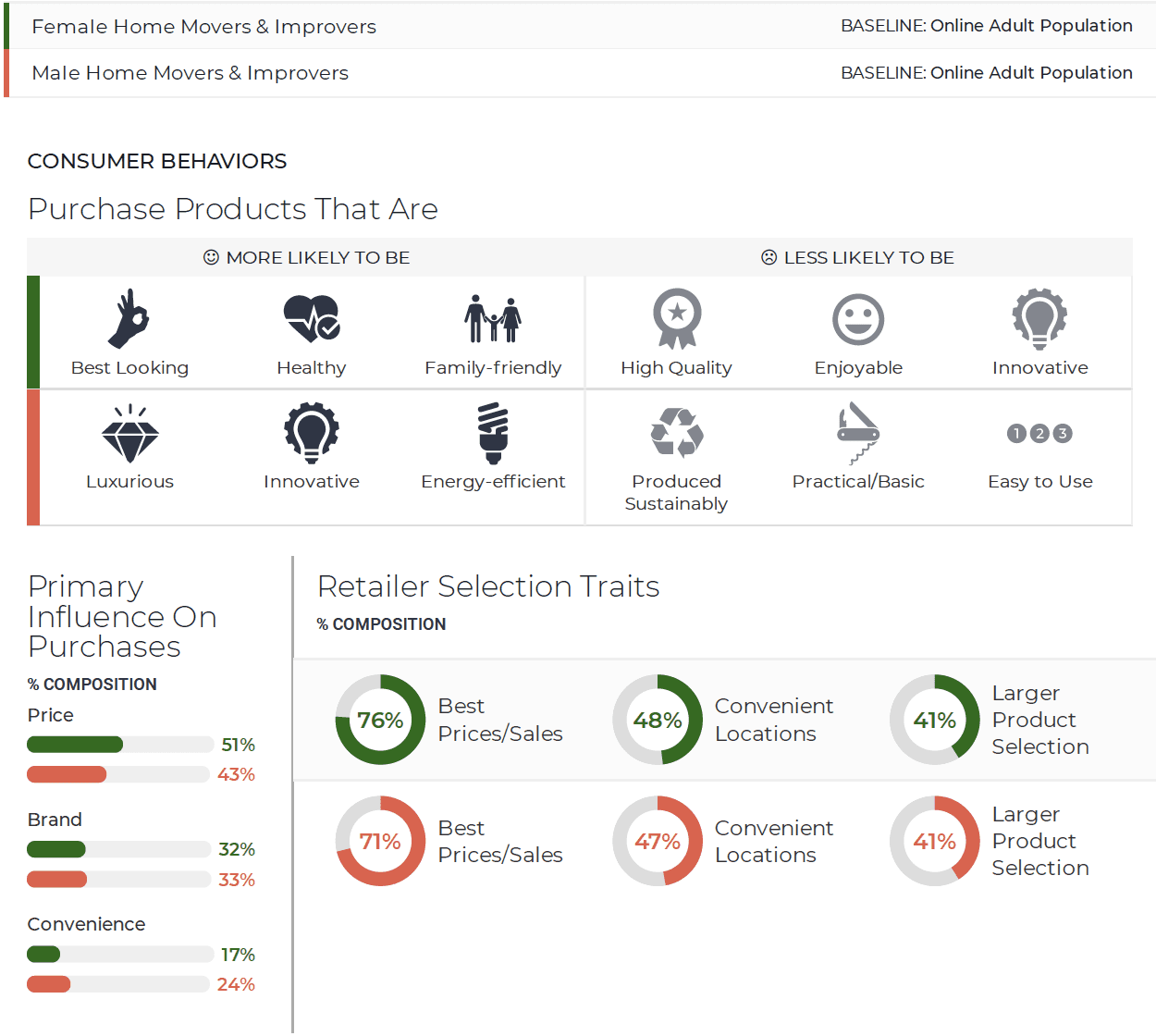Viewport: 1156px width, 1036px height.
Task: Click the baseline label on the Female row
Action: (986, 26)
